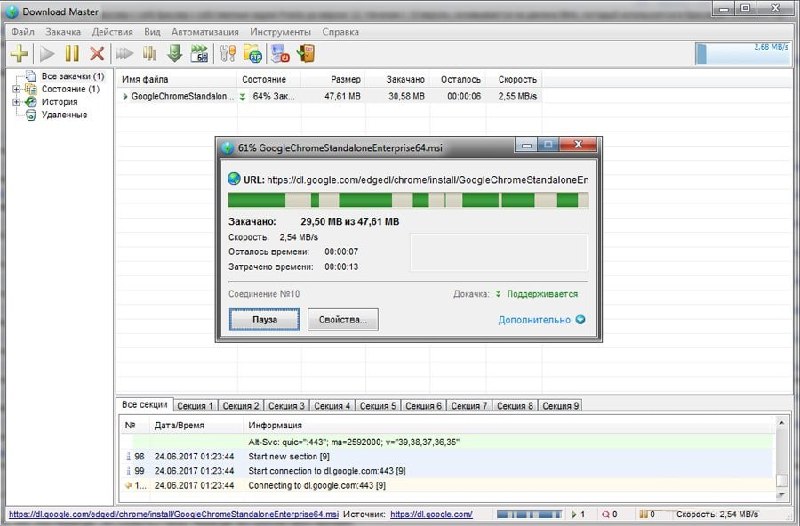Click the exit door toolbar icon
800x526 pixels.
point(306,53)
